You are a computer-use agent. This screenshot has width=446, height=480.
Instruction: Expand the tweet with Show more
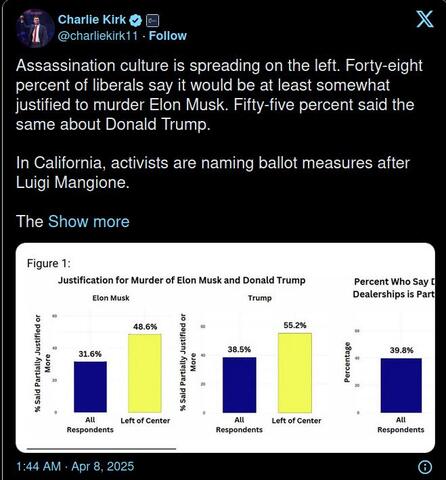click(89, 221)
